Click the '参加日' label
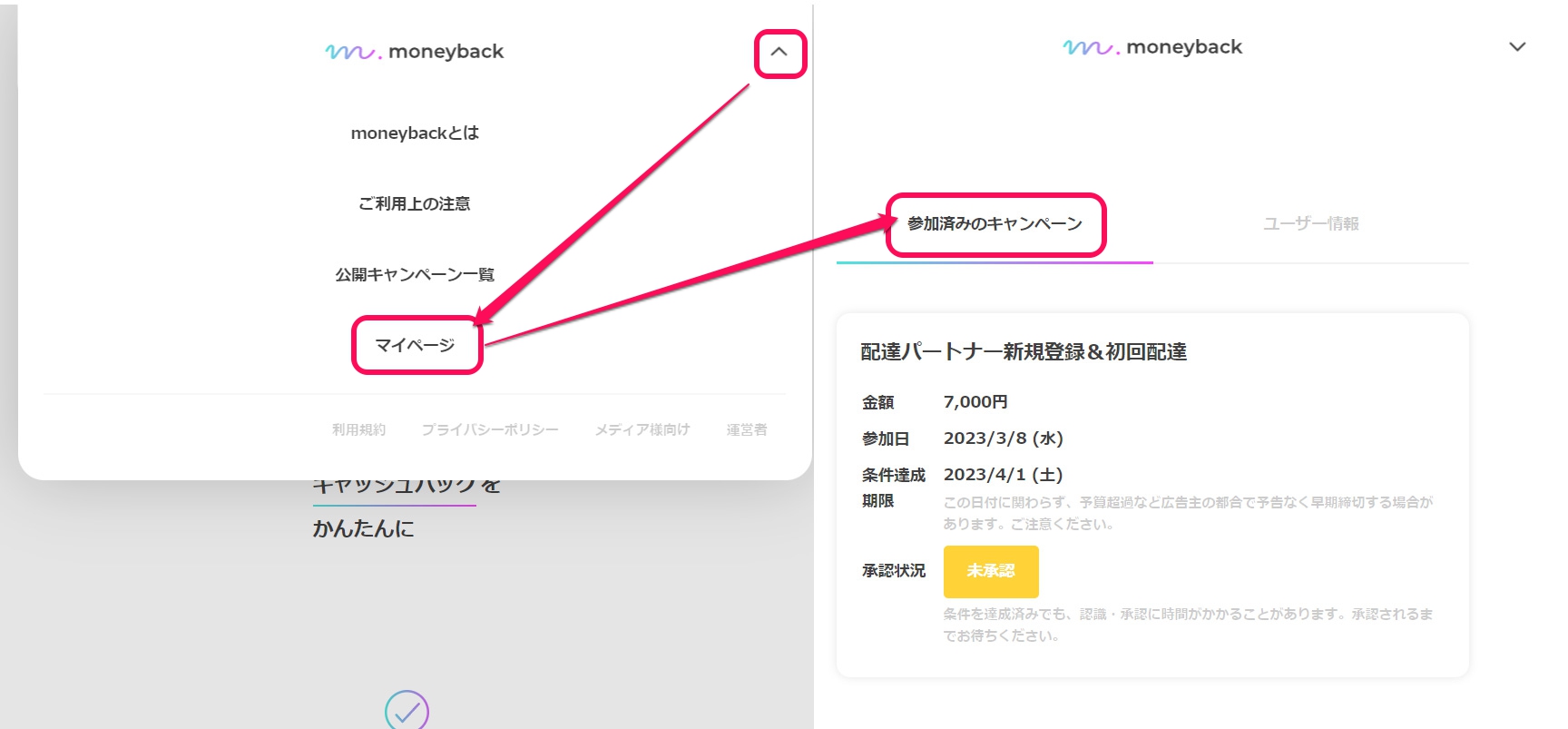This screenshot has width=1568, height=729. pyautogui.click(x=885, y=438)
